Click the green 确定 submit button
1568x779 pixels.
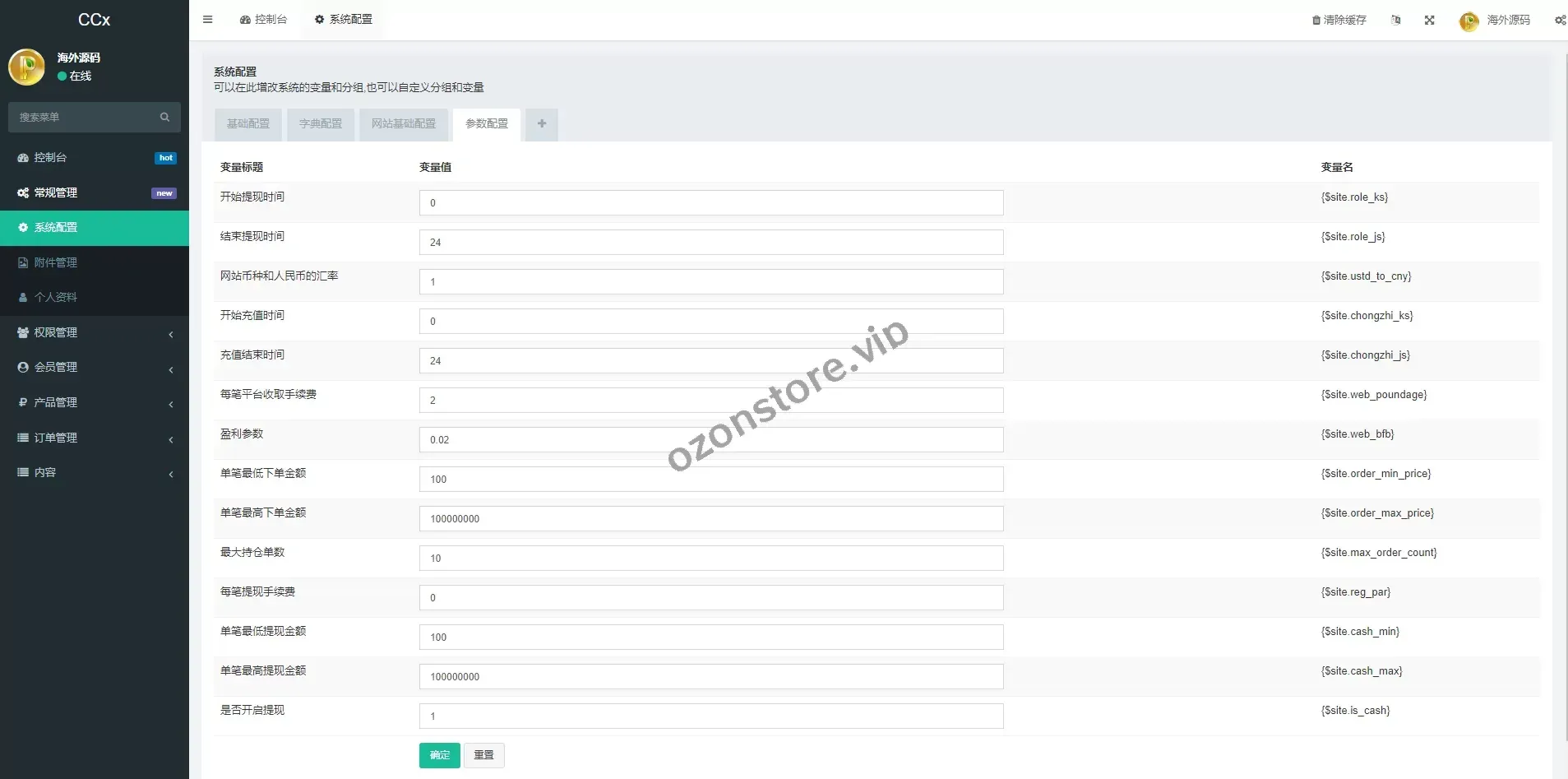pyautogui.click(x=439, y=755)
